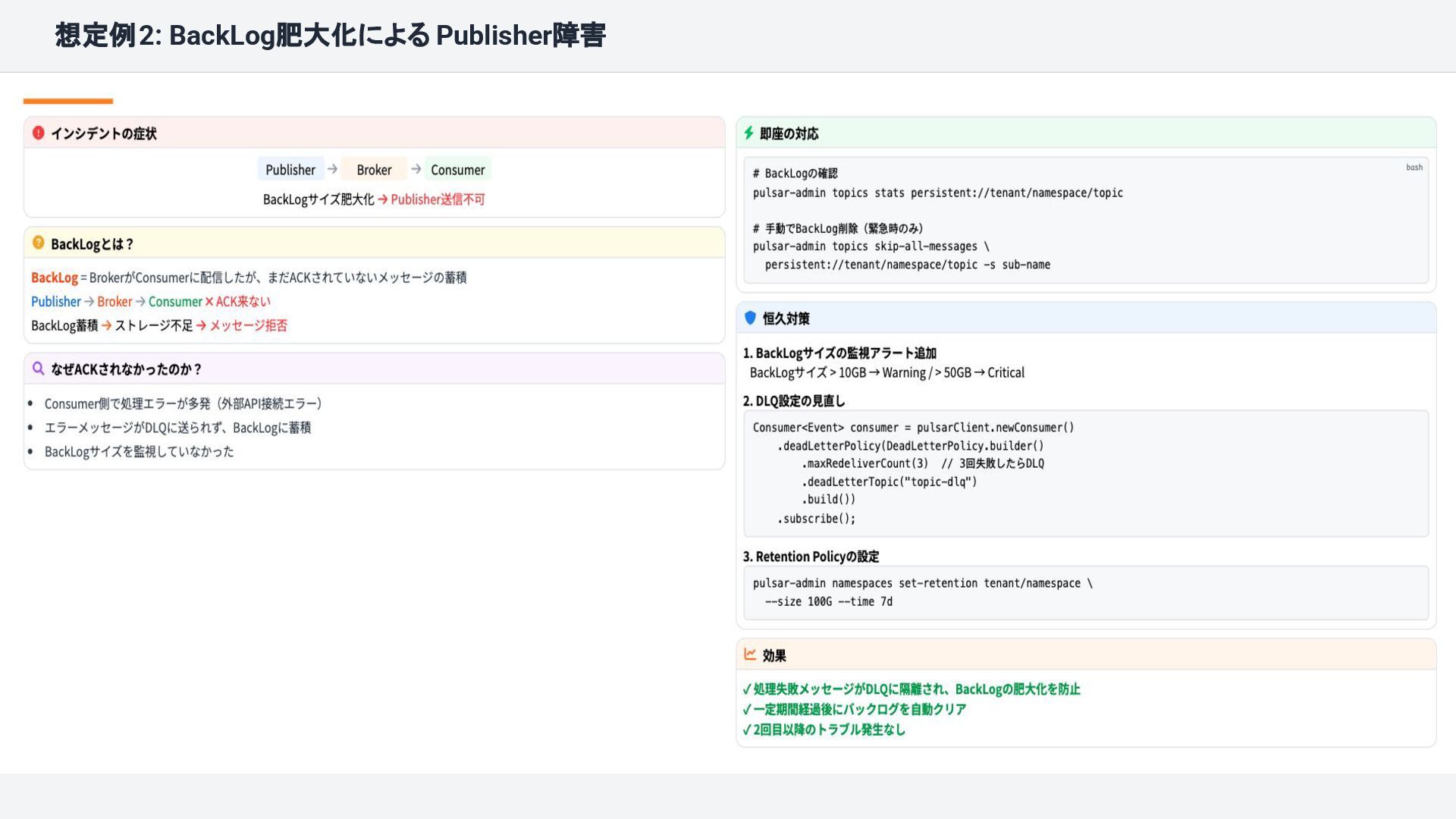1456x819 pixels.
Task: Click the red exclamation incident icon
Action: [38, 133]
